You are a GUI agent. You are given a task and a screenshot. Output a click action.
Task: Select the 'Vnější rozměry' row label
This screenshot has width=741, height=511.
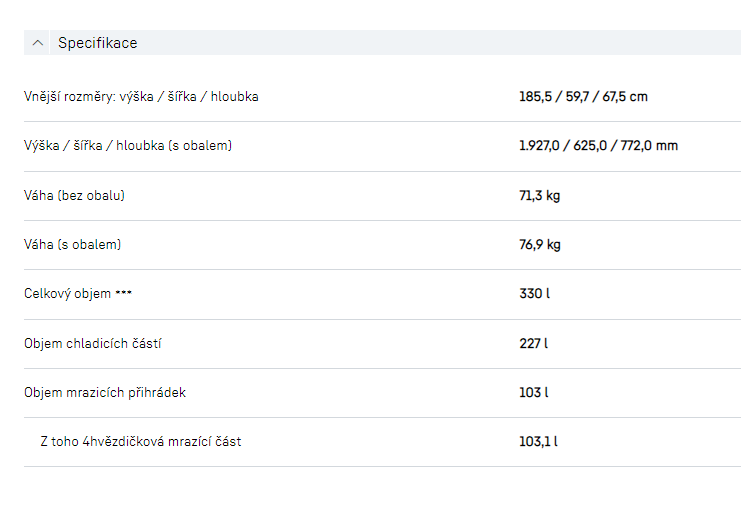click(141, 97)
